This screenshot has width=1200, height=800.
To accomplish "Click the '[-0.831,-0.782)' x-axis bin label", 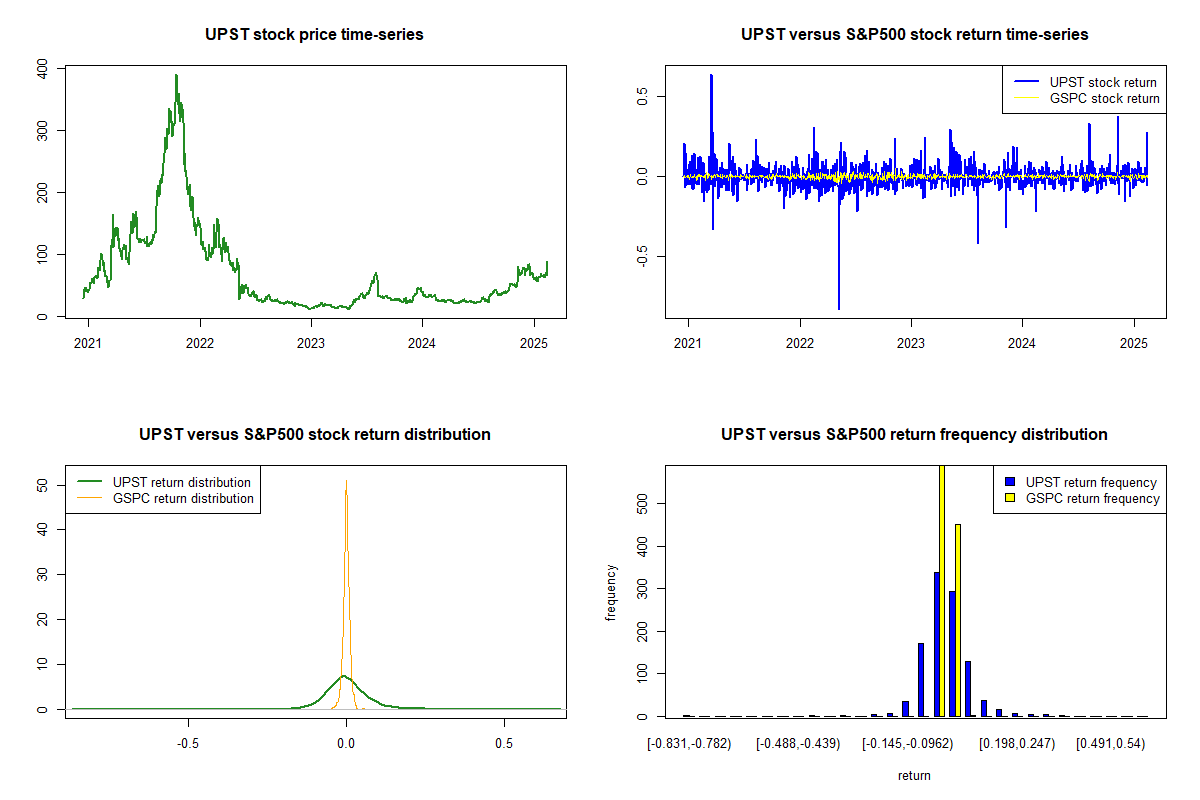I will click(690, 745).
